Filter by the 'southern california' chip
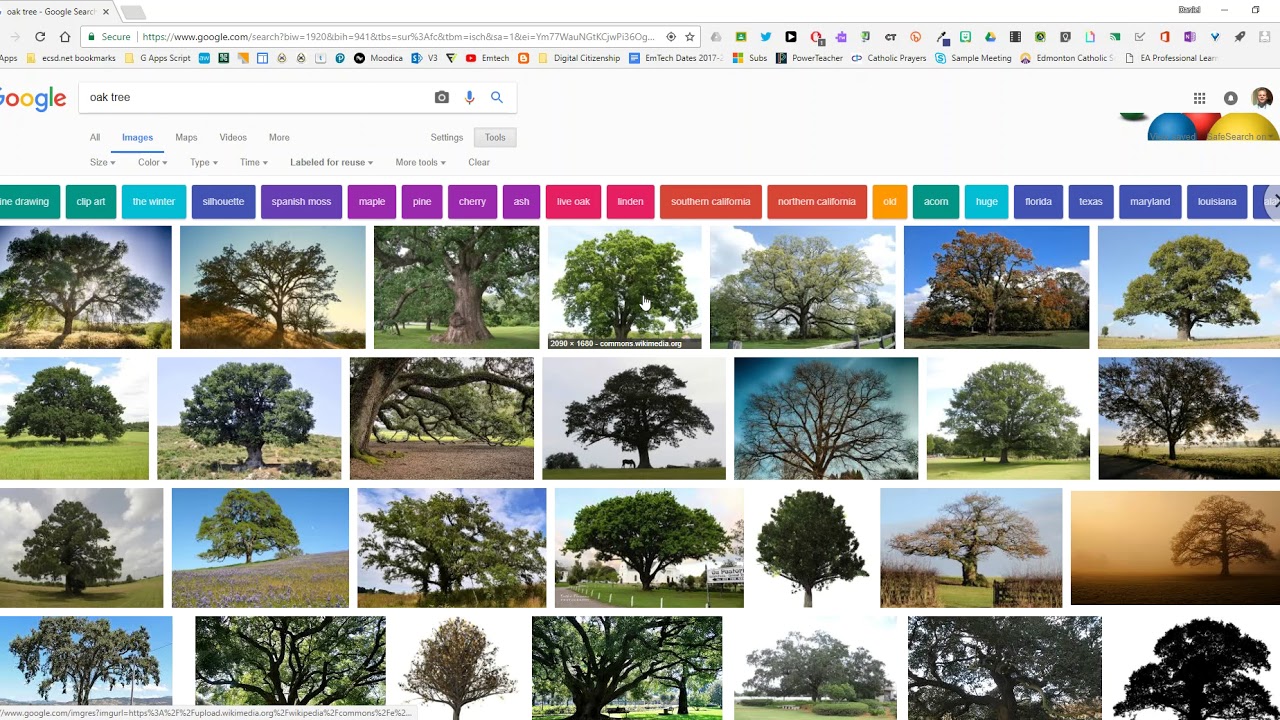Image resolution: width=1280 pixels, height=720 pixels. (x=710, y=201)
